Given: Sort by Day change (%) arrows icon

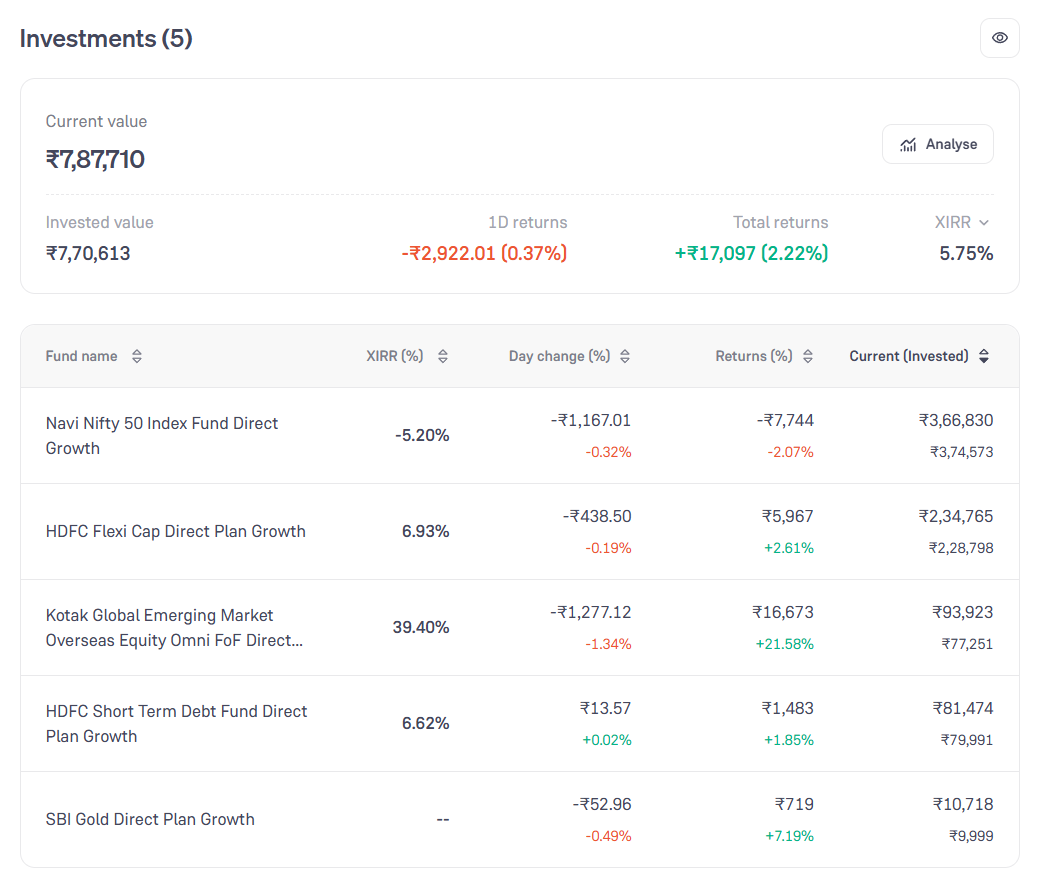Looking at the screenshot, I should point(625,356).
